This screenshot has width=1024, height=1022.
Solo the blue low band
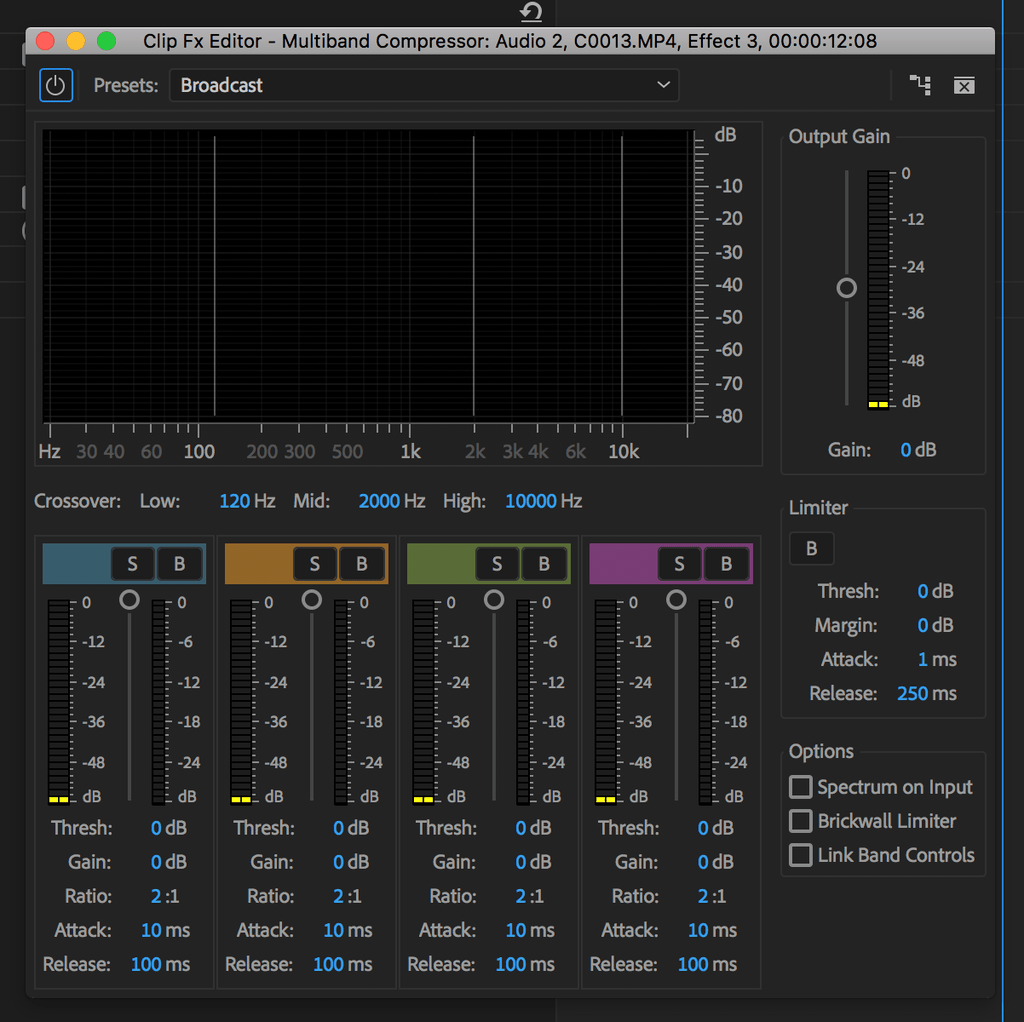[x=133, y=564]
